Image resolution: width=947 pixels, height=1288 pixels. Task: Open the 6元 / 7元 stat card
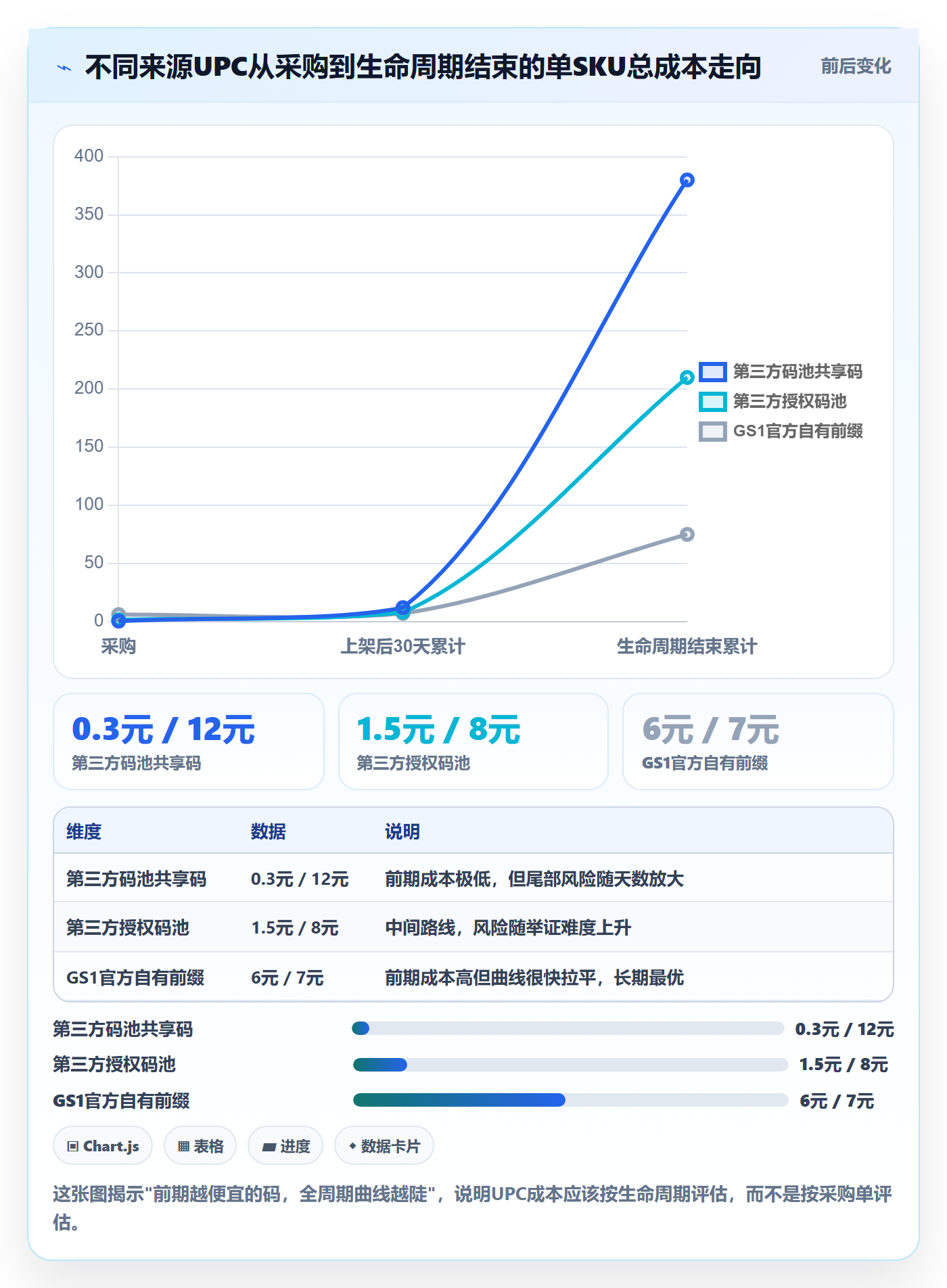point(758,741)
